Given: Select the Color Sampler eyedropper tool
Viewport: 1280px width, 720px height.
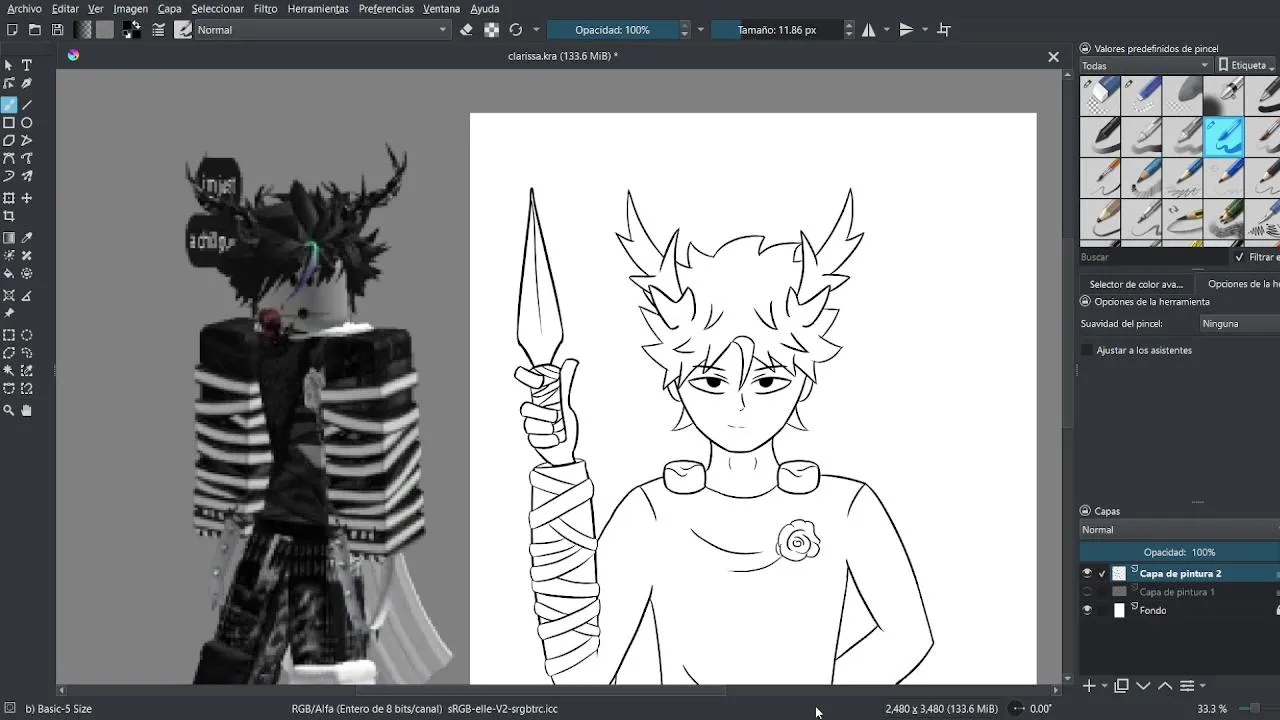Looking at the screenshot, I should click(x=27, y=238).
